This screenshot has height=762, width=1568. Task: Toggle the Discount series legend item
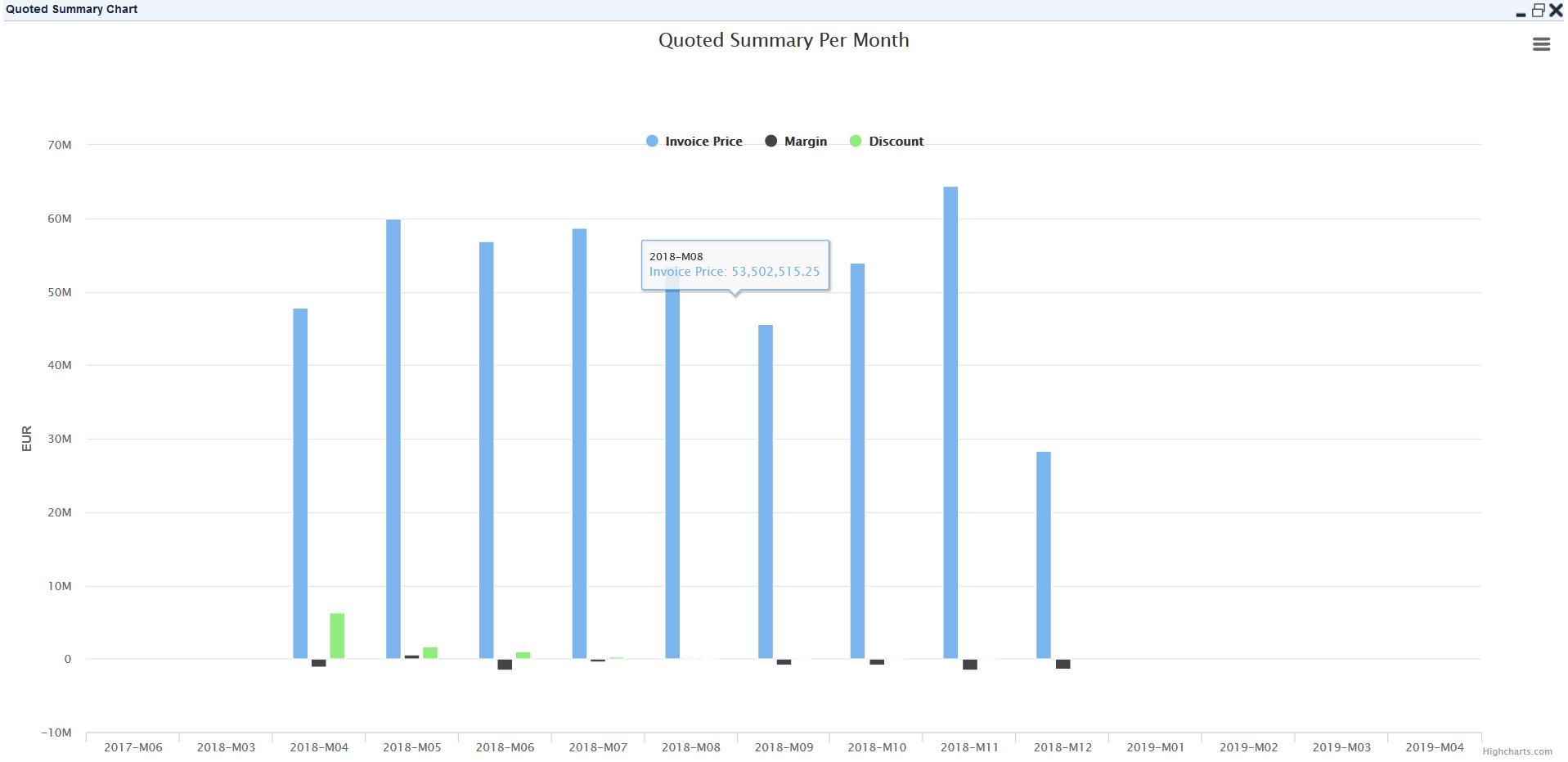(896, 142)
